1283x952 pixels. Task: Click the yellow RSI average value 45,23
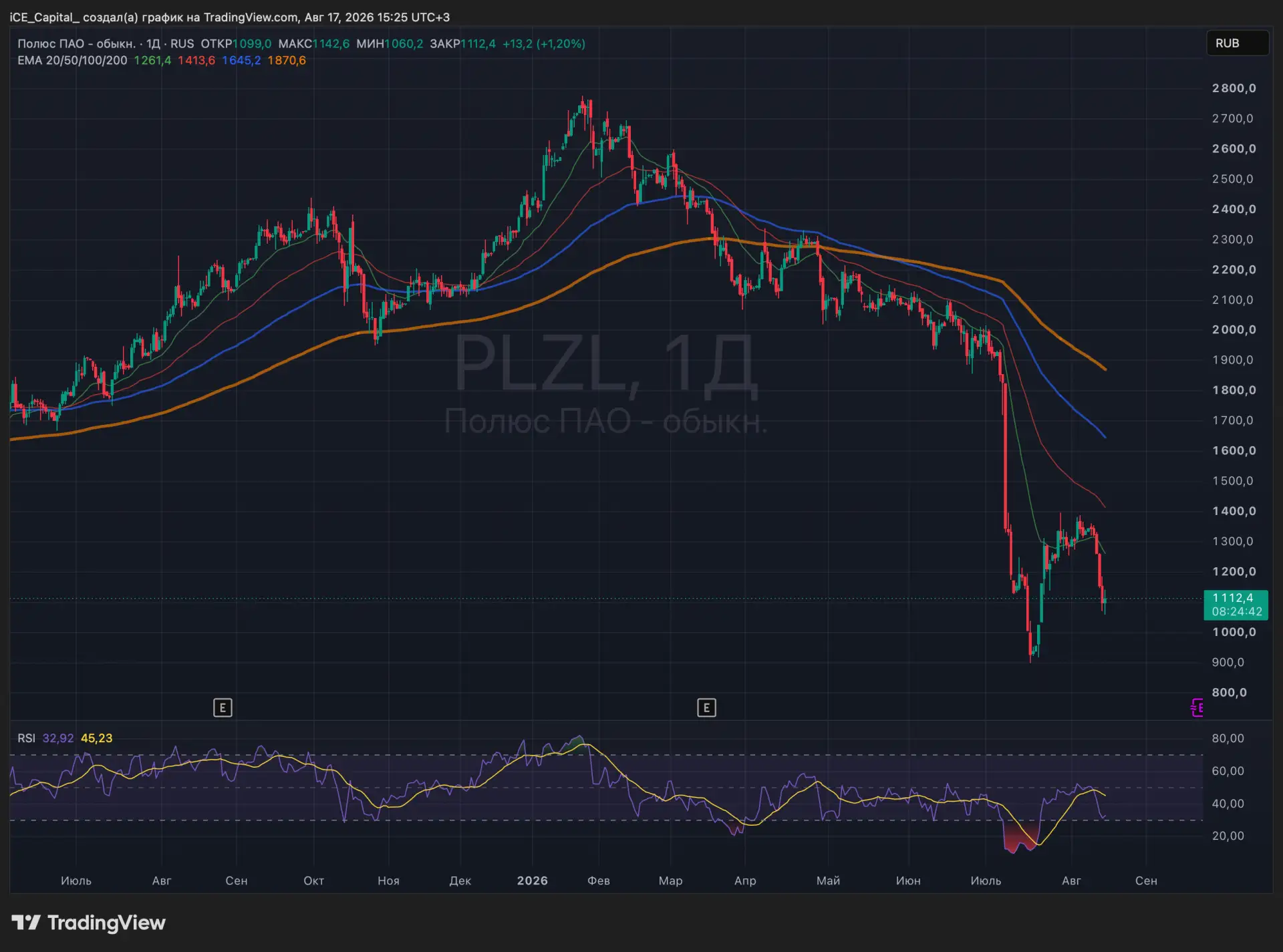tap(97, 738)
